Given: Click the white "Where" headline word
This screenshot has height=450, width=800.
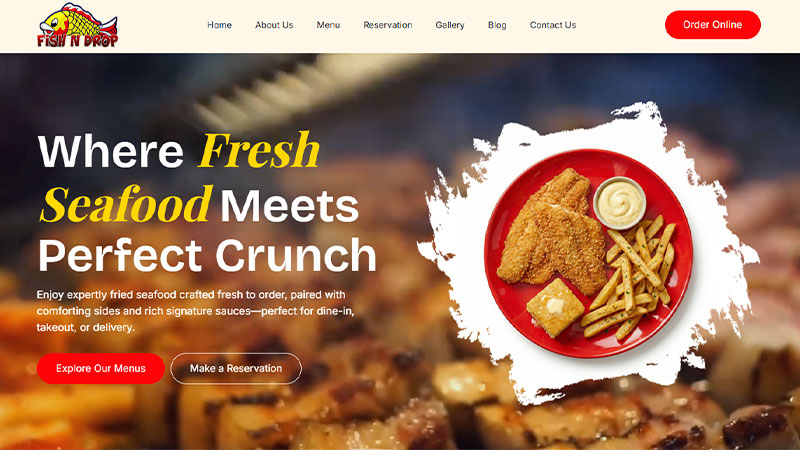Looking at the screenshot, I should click(111, 152).
